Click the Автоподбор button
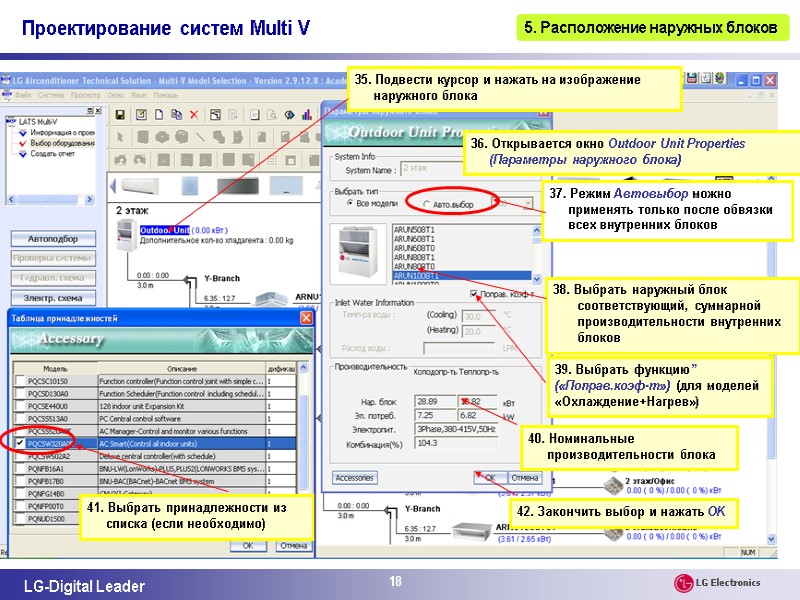Image resolution: width=800 pixels, height=600 pixels. point(53,239)
